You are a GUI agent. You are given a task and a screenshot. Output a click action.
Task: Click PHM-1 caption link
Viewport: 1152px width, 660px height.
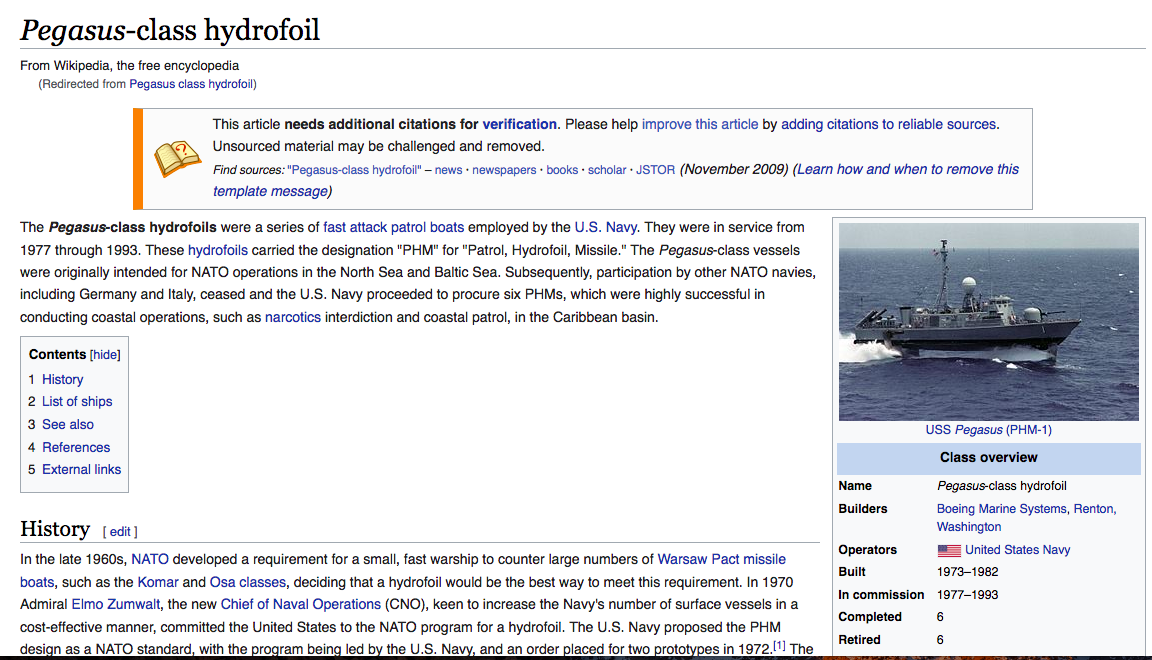pos(1029,429)
